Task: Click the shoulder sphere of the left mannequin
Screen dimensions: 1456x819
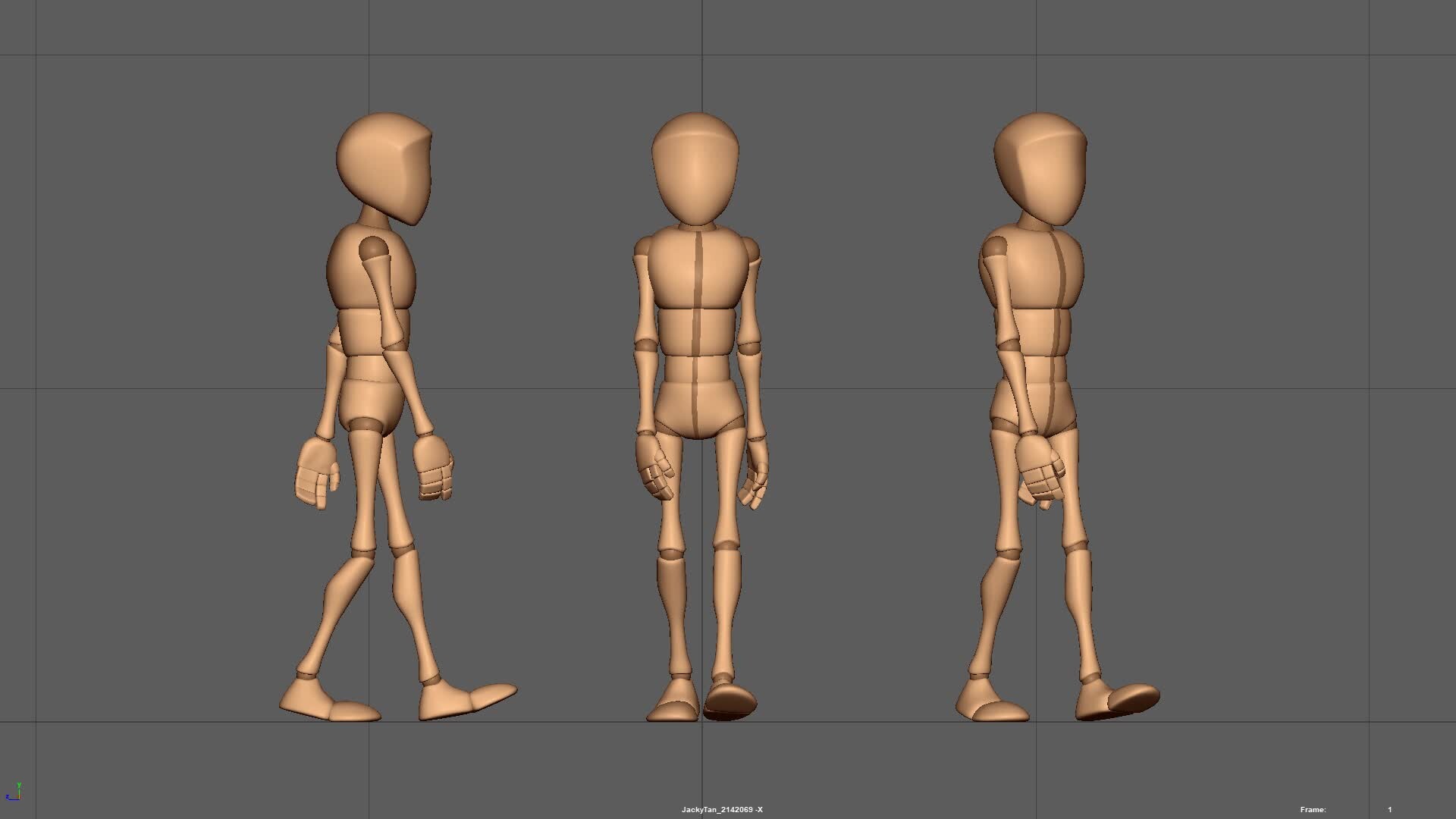Action: pyautogui.click(x=372, y=246)
